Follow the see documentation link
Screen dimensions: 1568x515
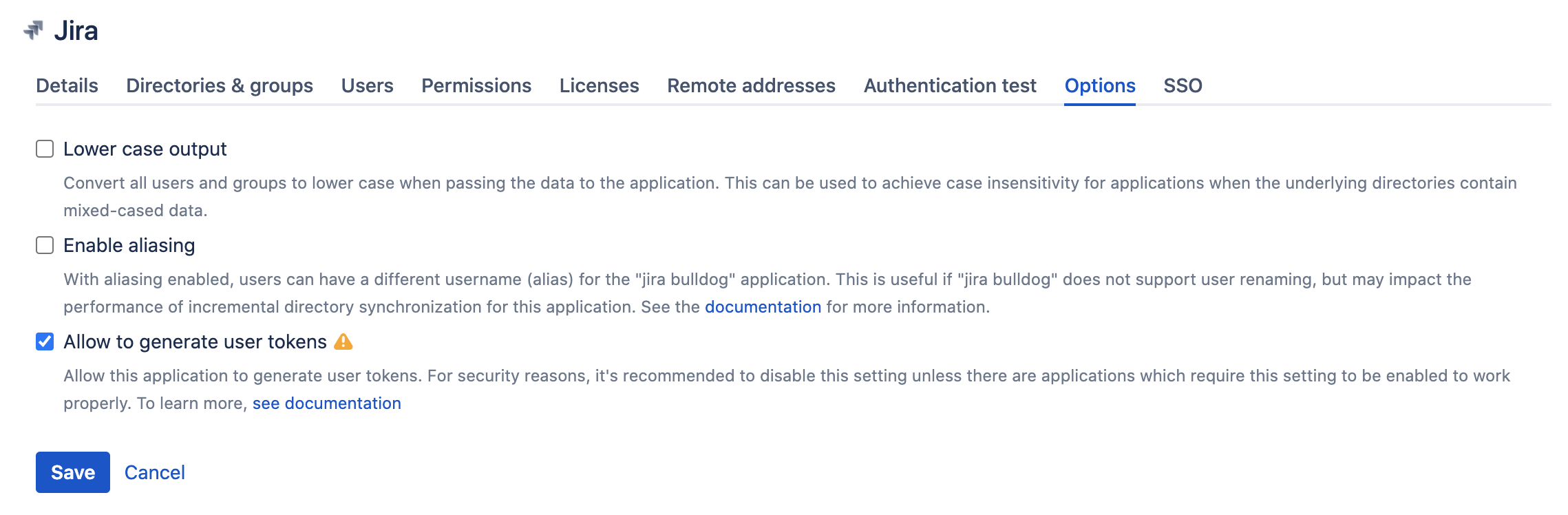327,403
